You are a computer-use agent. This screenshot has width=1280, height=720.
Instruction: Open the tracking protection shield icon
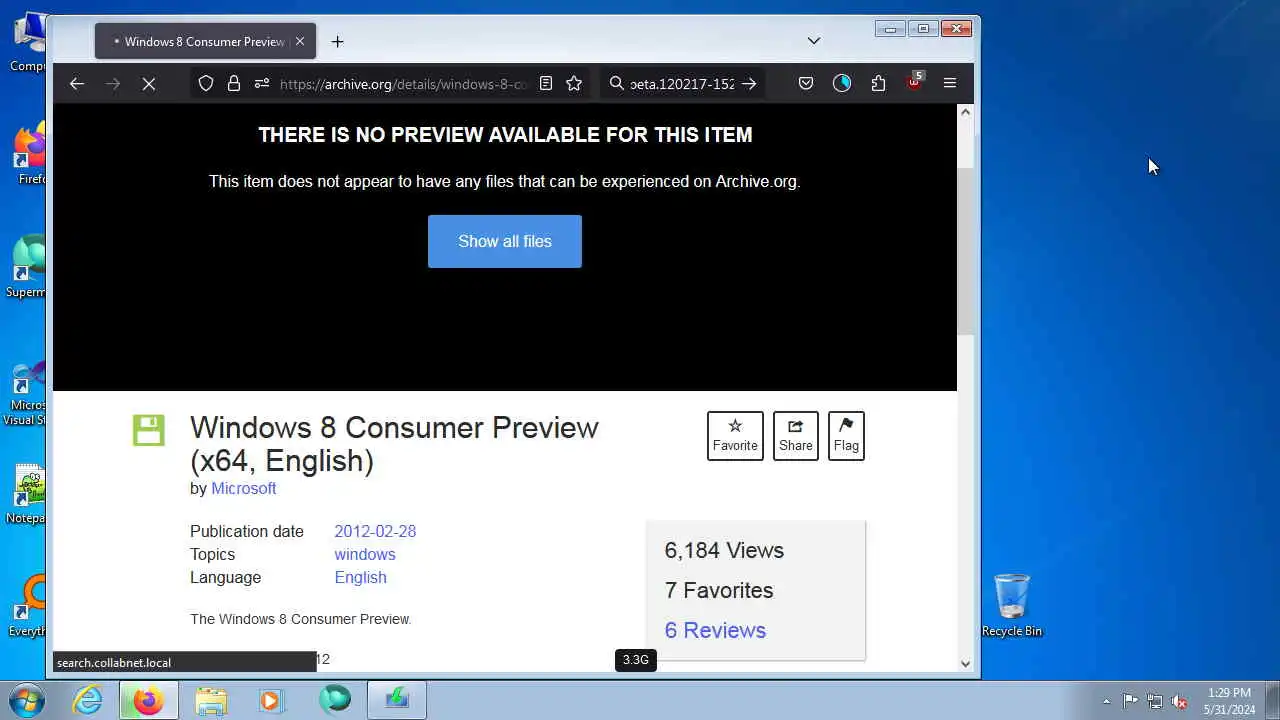point(206,84)
